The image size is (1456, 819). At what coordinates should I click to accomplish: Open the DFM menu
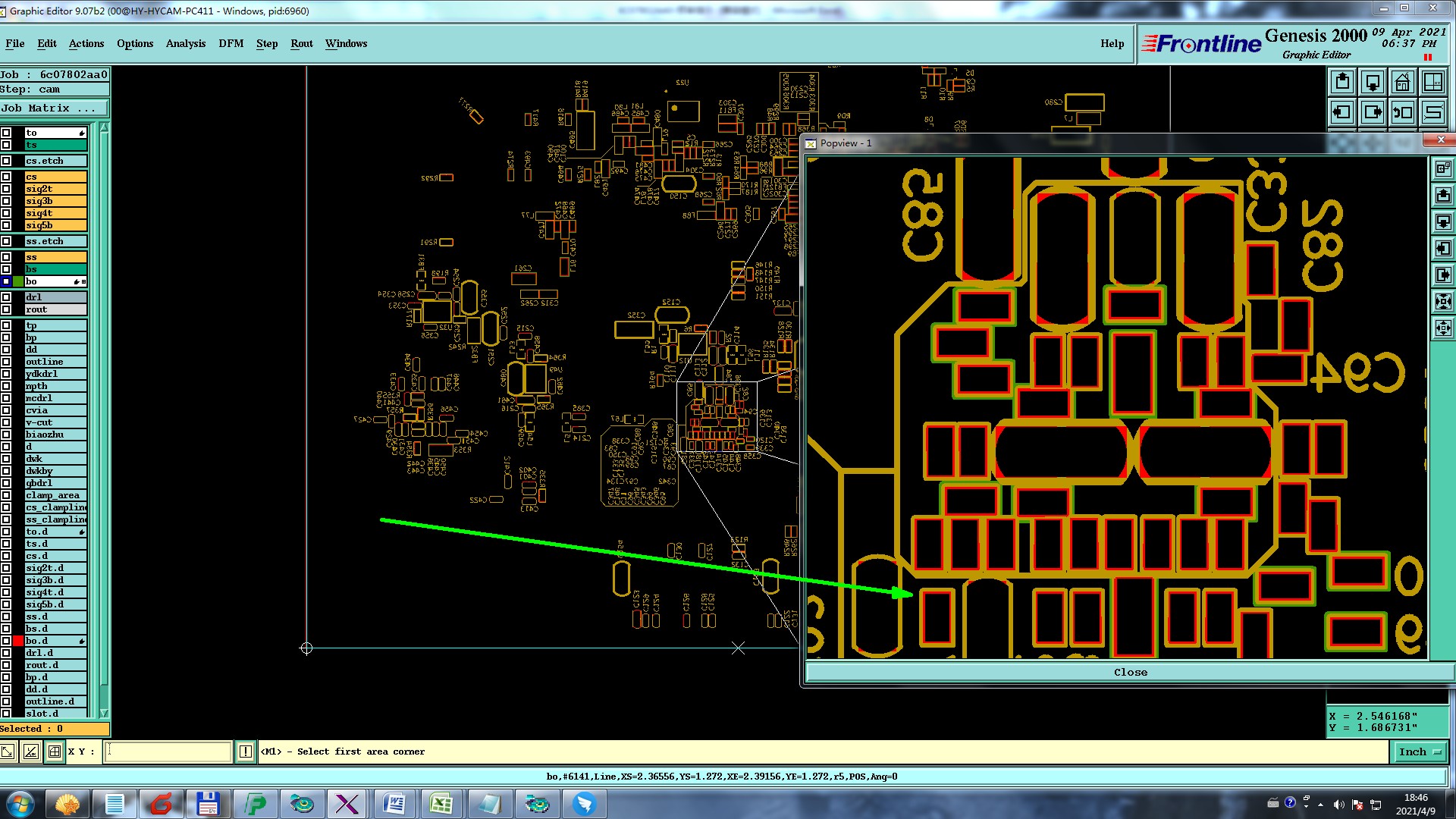231,43
